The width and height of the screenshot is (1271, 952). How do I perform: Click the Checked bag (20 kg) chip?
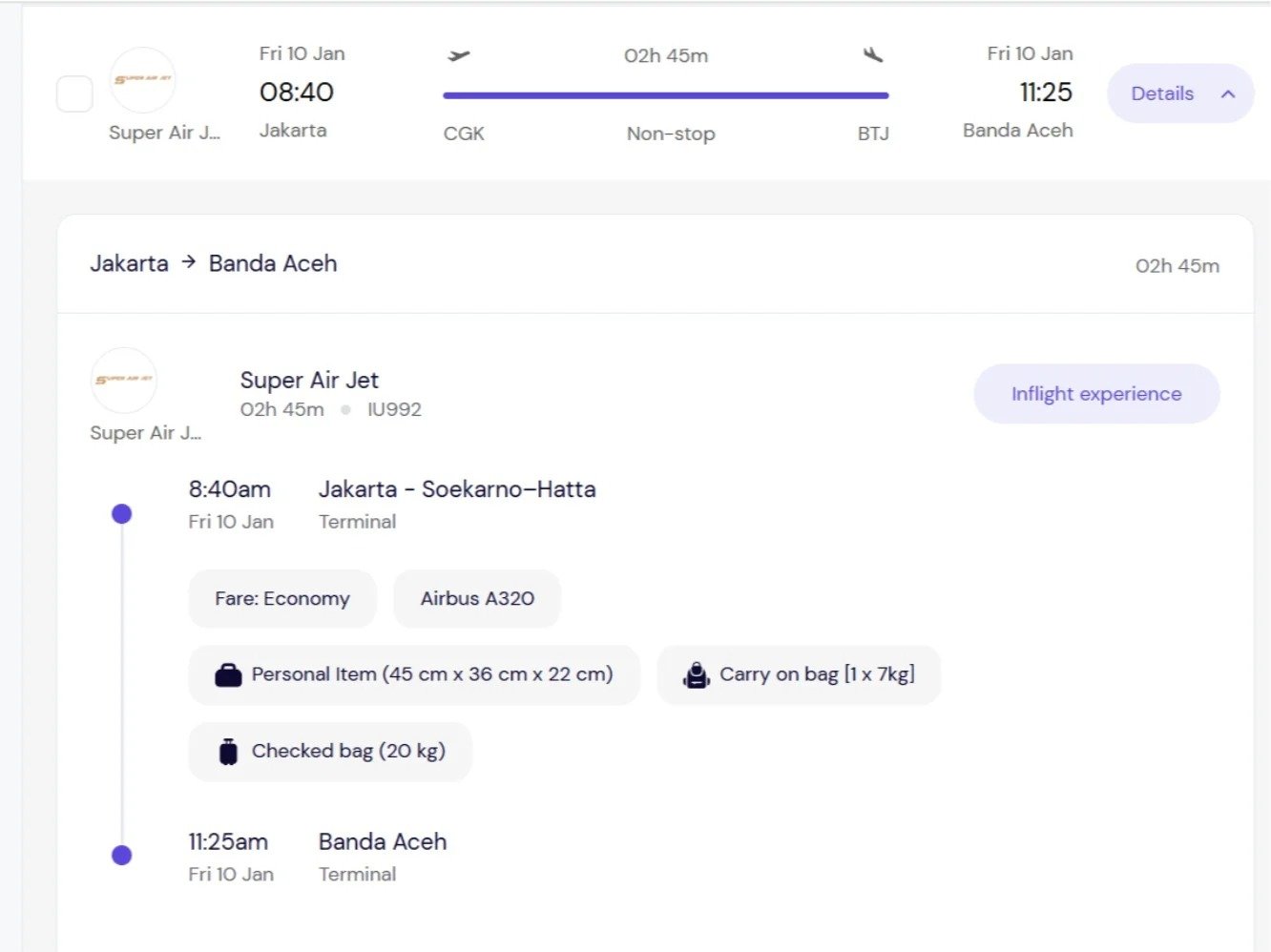click(x=330, y=752)
